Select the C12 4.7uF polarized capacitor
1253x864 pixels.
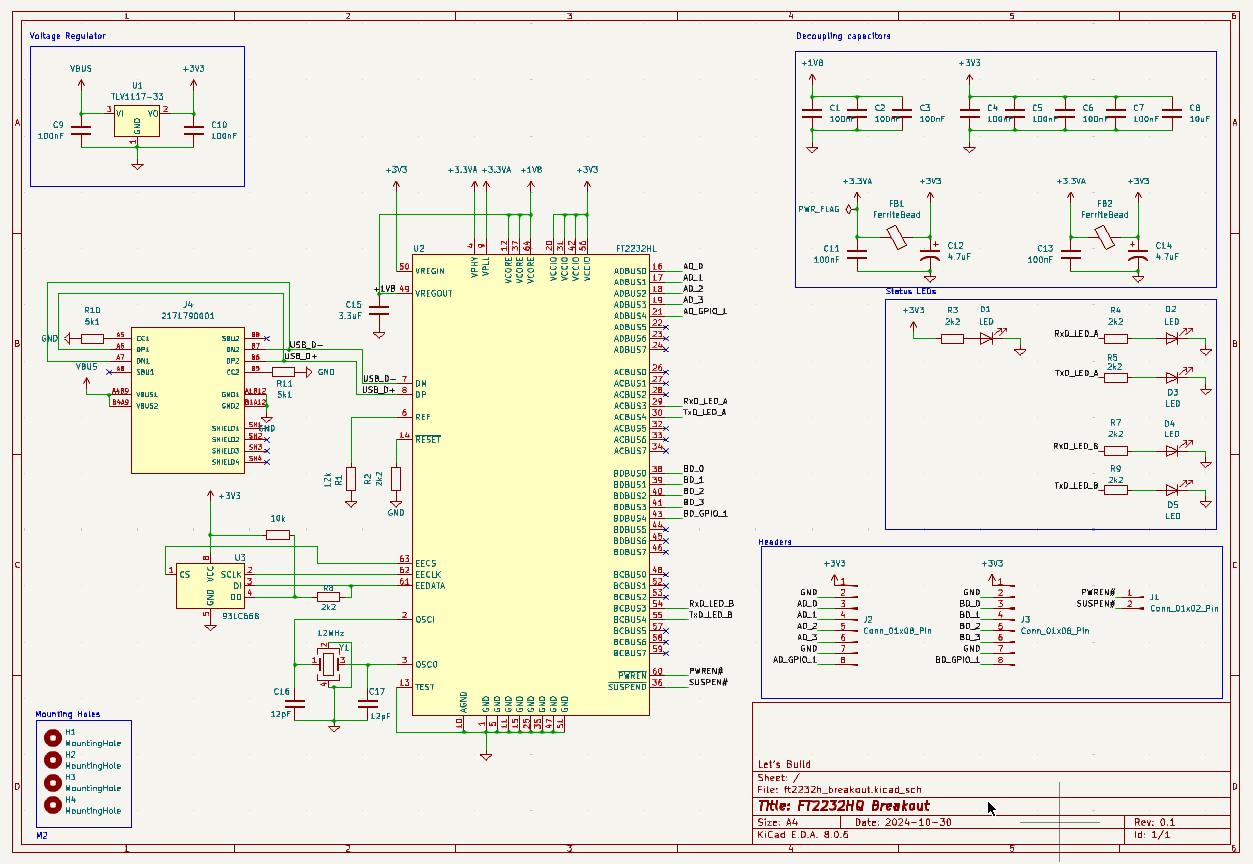click(x=928, y=255)
